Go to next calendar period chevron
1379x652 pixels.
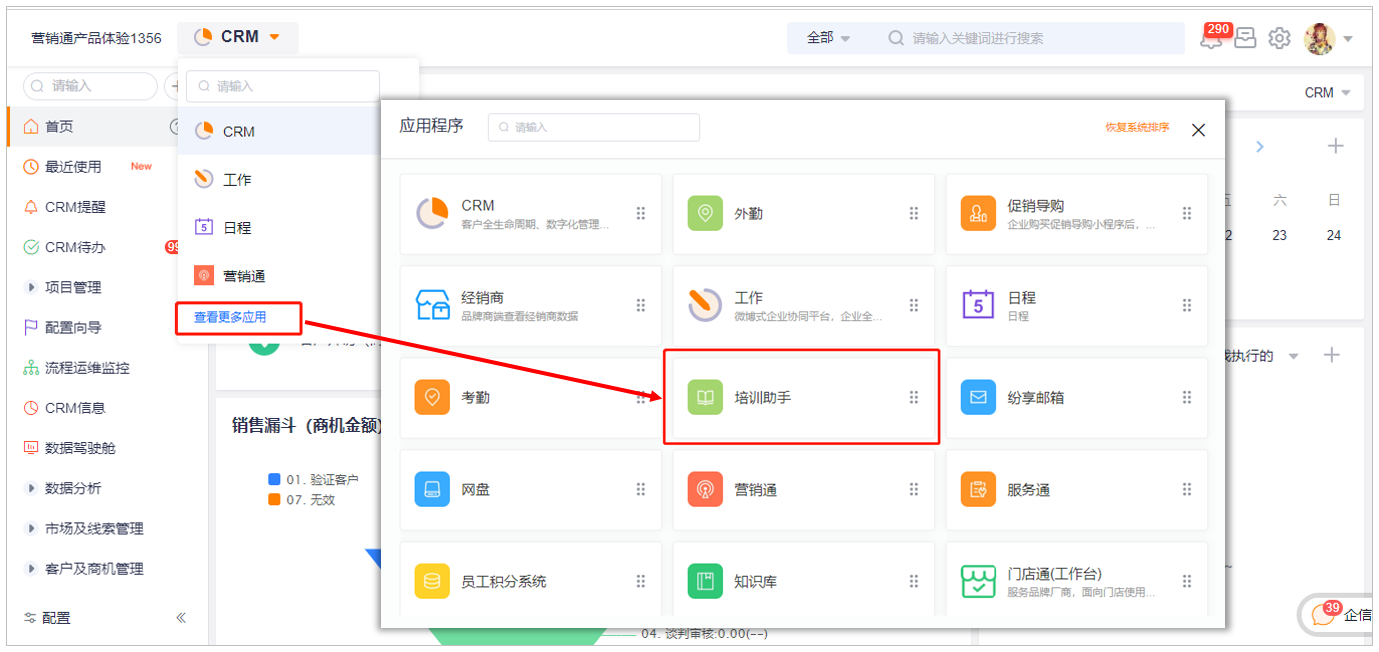(x=1260, y=146)
